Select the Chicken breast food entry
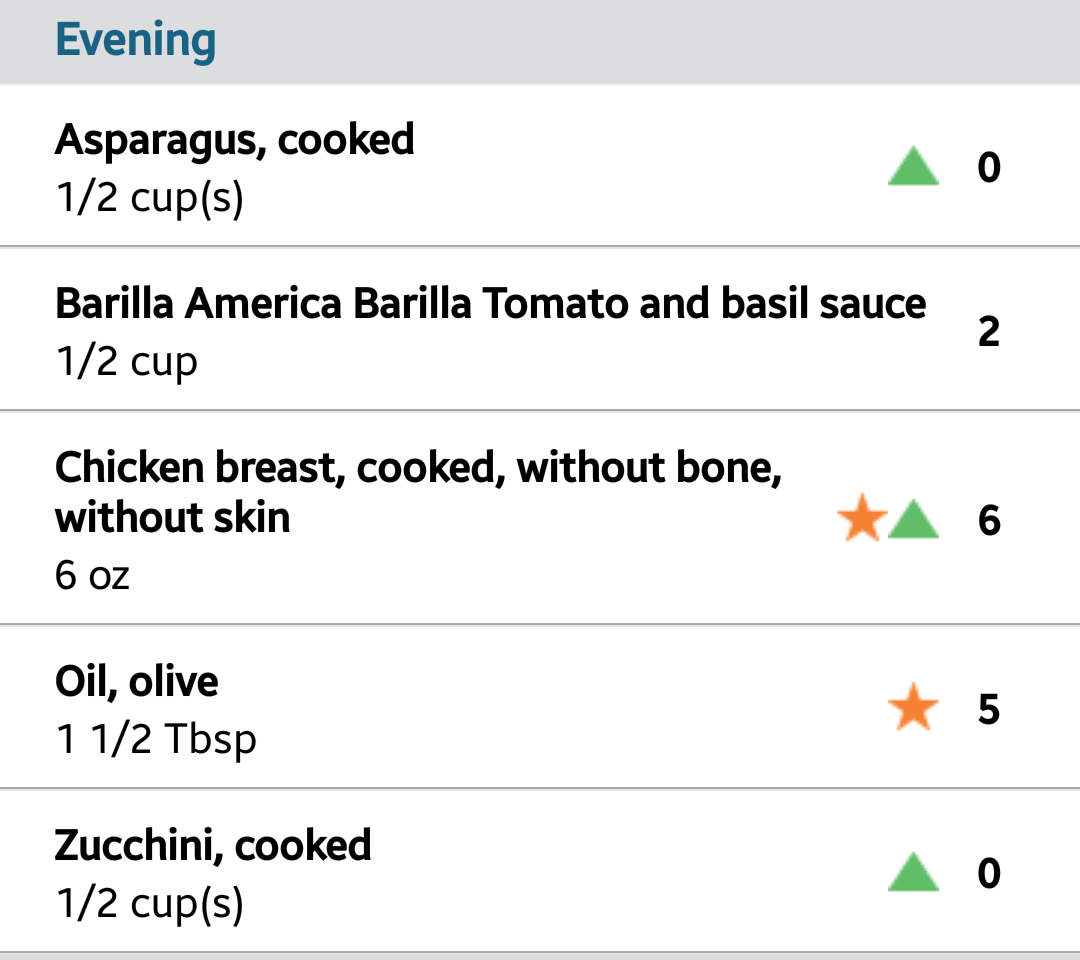 point(418,492)
